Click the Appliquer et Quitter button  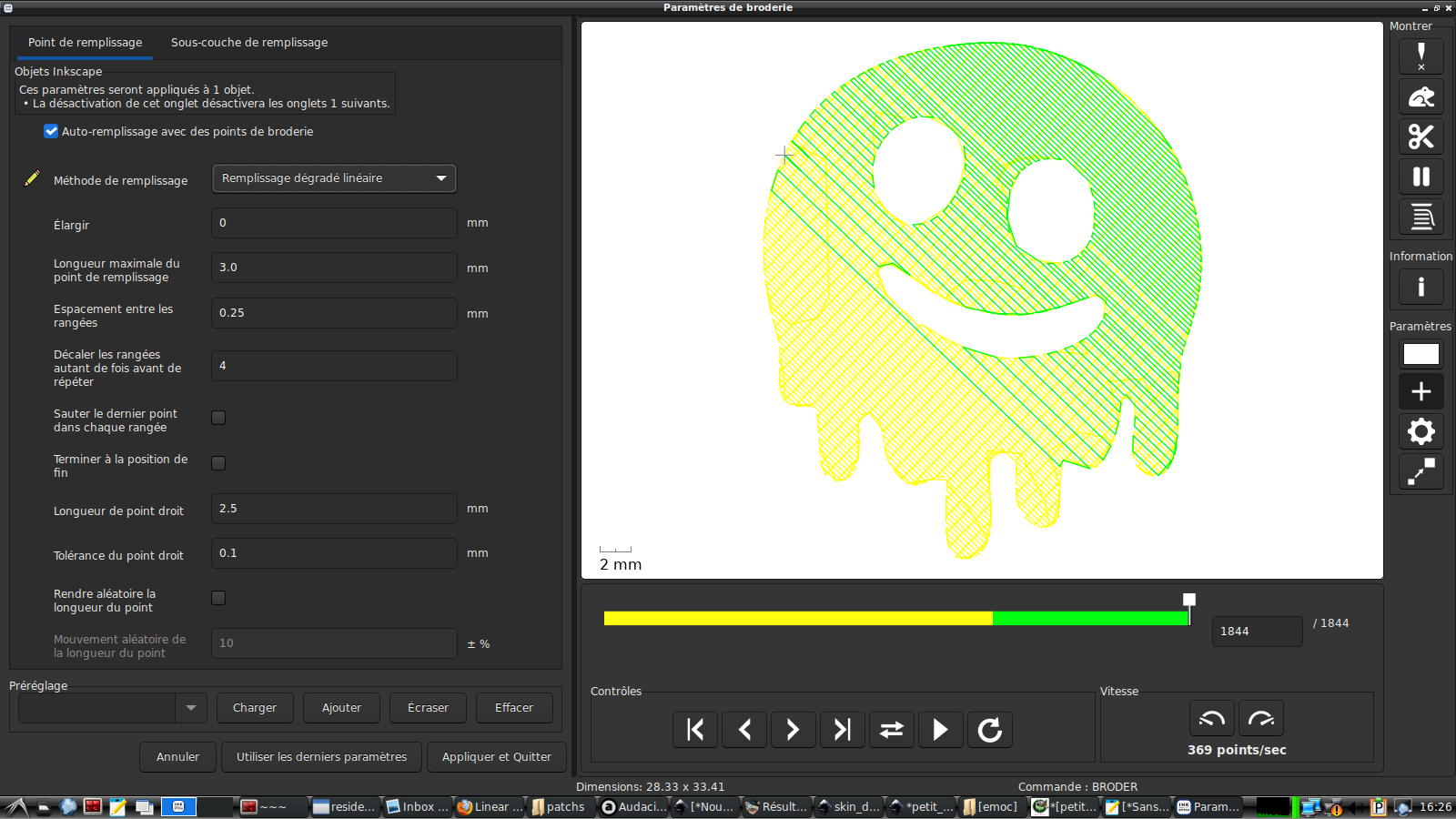(x=496, y=757)
